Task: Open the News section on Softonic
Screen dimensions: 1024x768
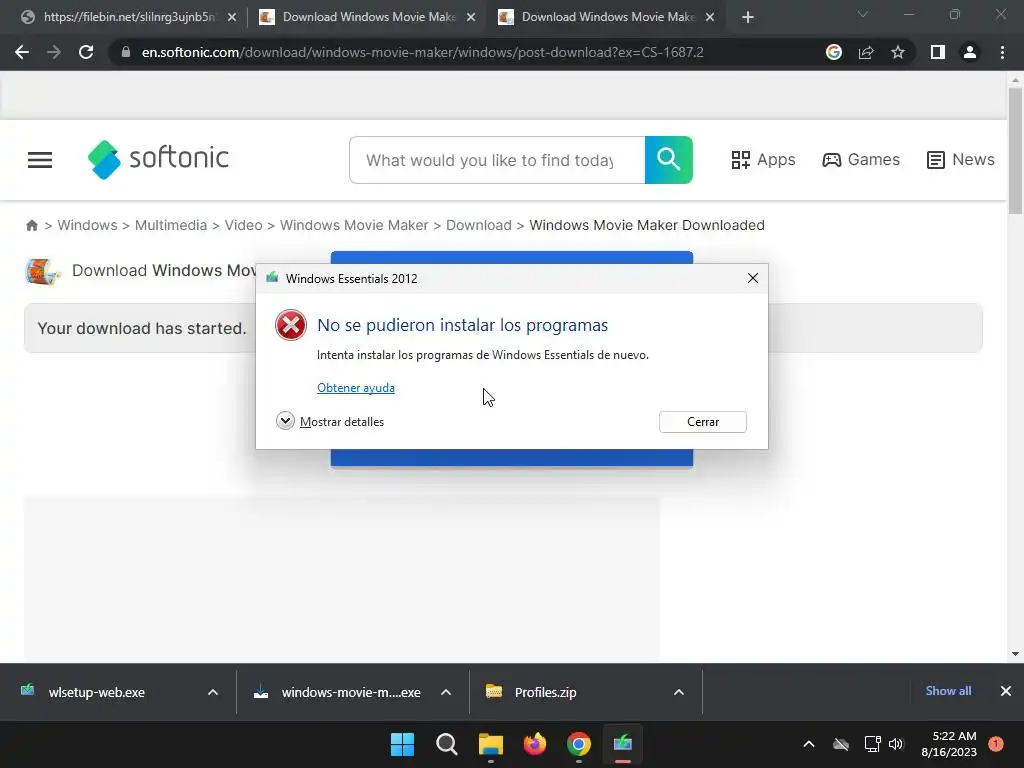Action: [x=960, y=160]
